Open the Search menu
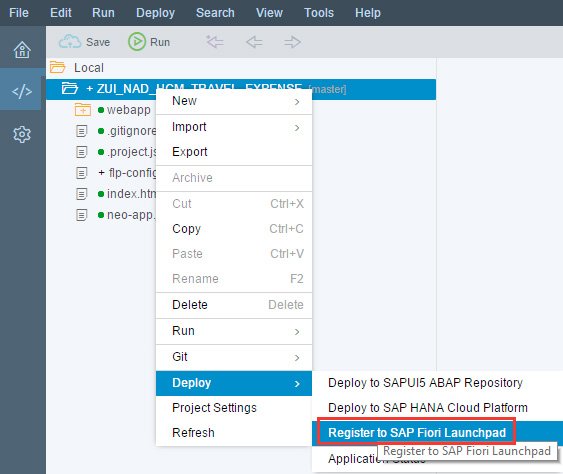The width and height of the screenshot is (563, 474). coord(215,13)
